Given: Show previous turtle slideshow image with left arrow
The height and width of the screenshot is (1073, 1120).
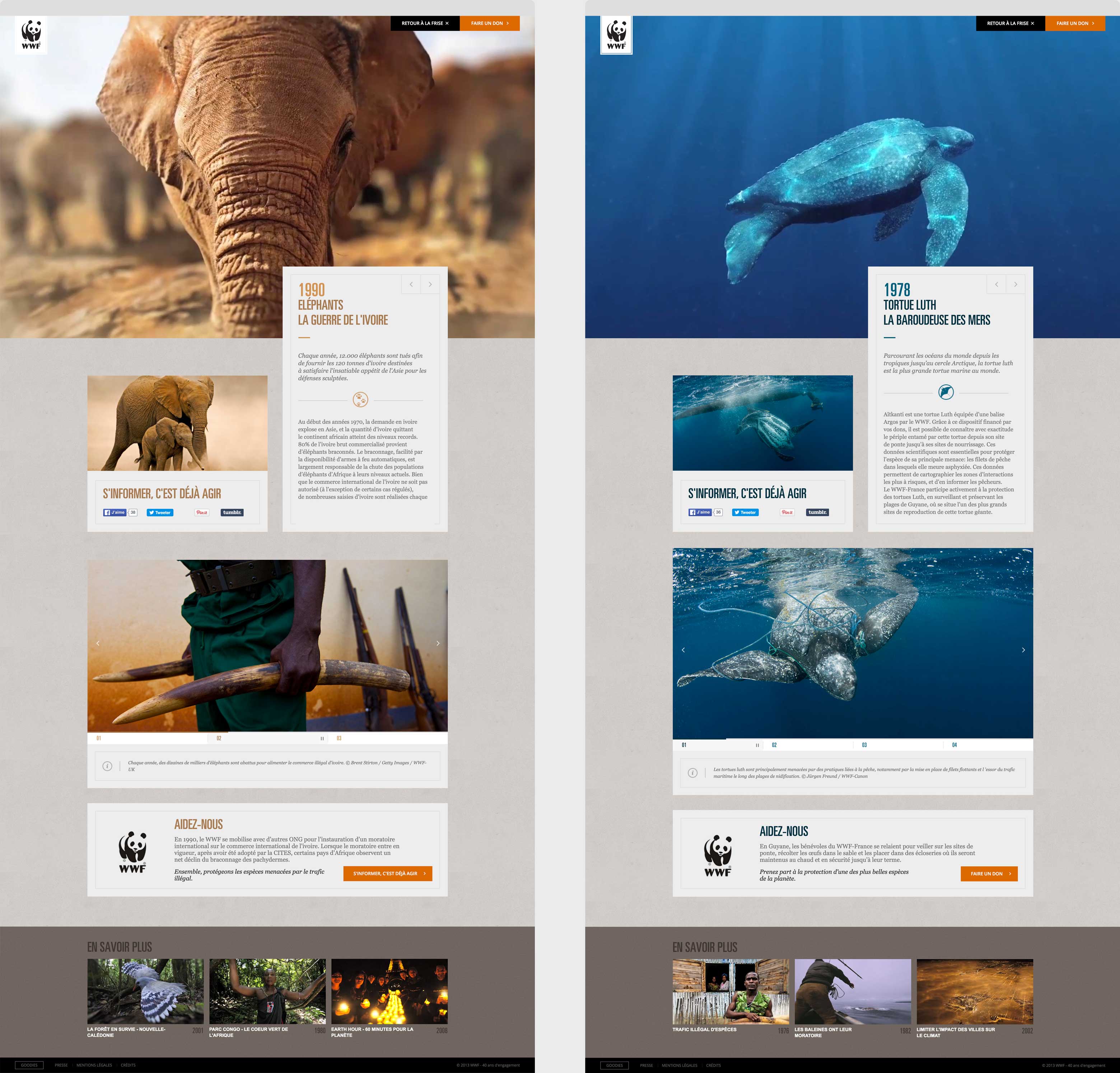Looking at the screenshot, I should tap(683, 650).
